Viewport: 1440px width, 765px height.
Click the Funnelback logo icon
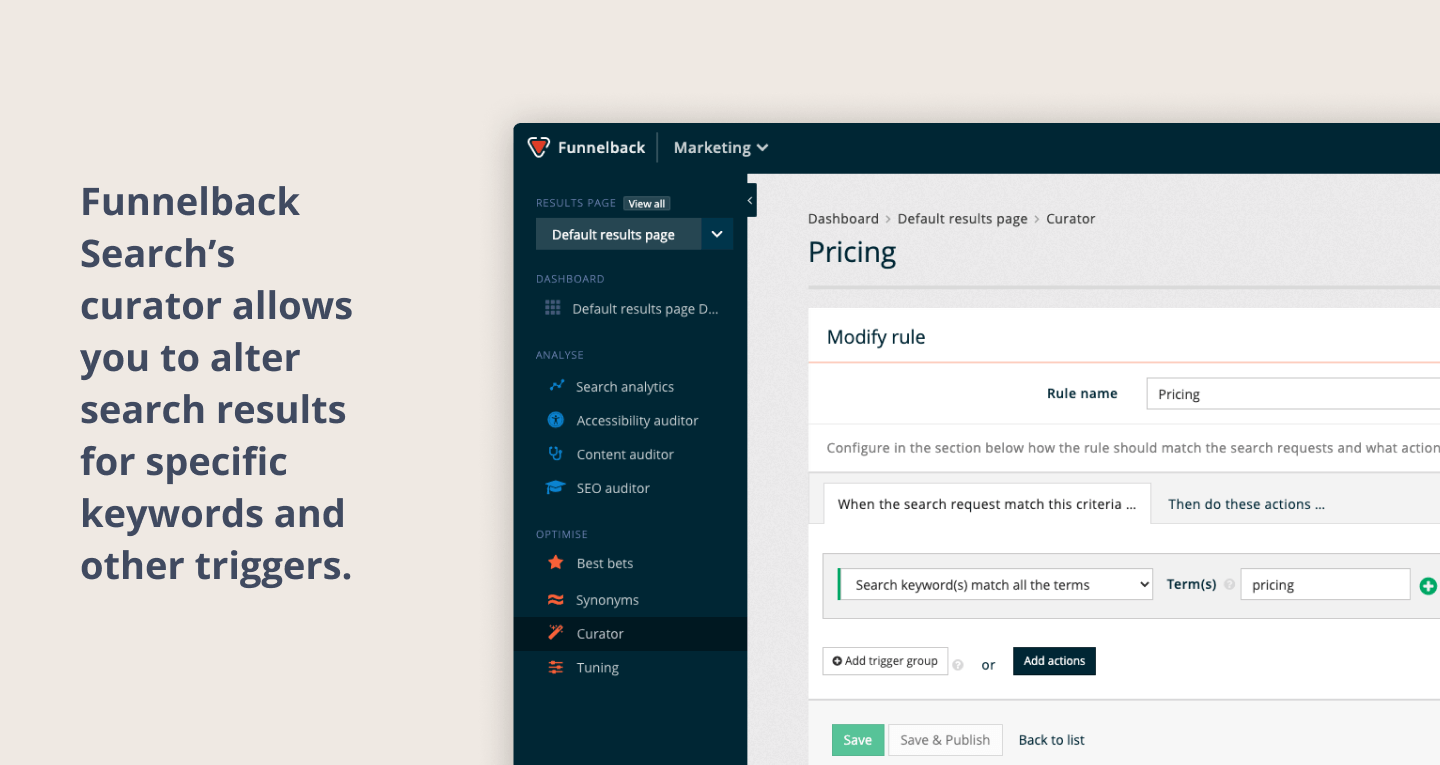(x=539, y=147)
